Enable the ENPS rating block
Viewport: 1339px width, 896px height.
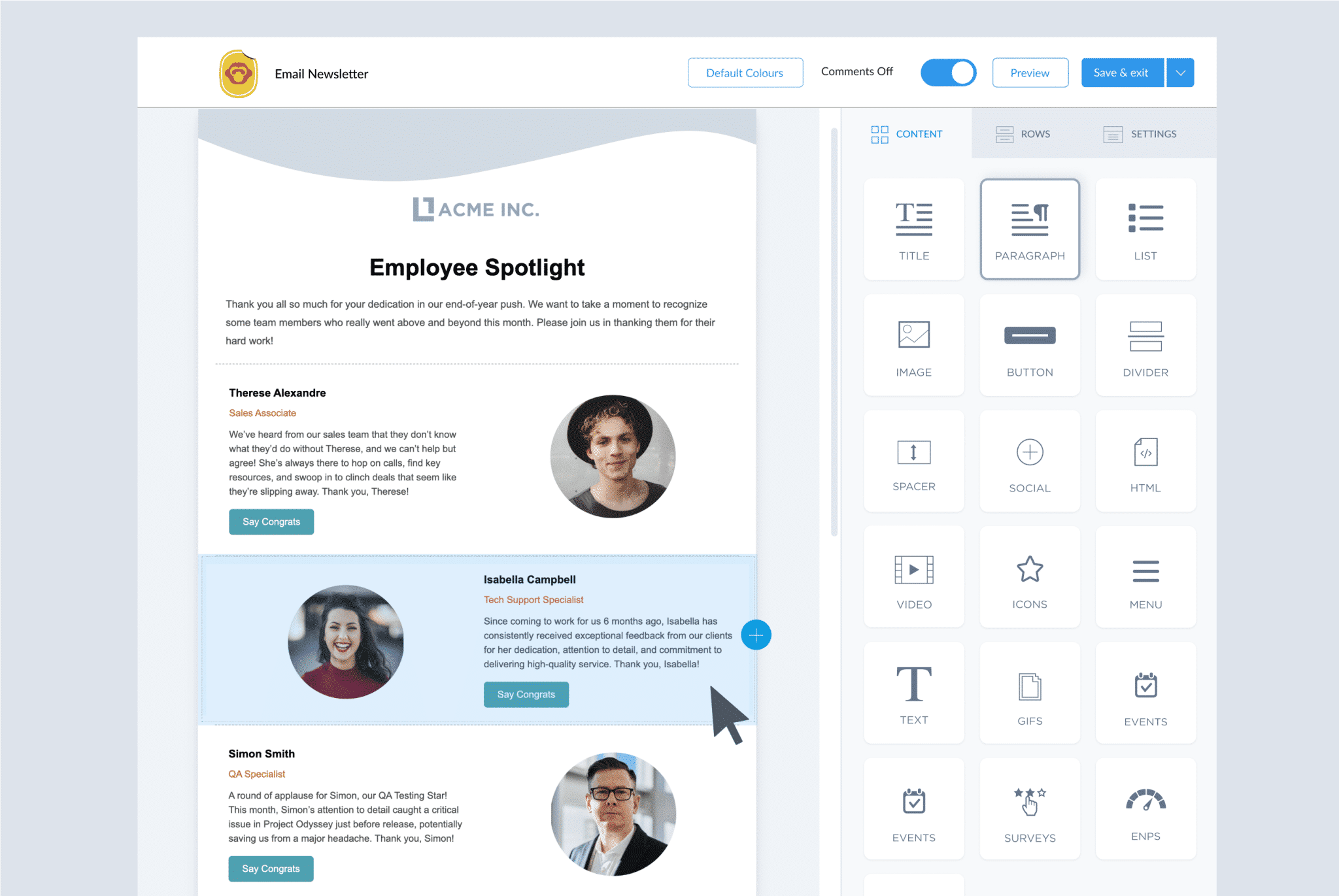point(1144,808)
